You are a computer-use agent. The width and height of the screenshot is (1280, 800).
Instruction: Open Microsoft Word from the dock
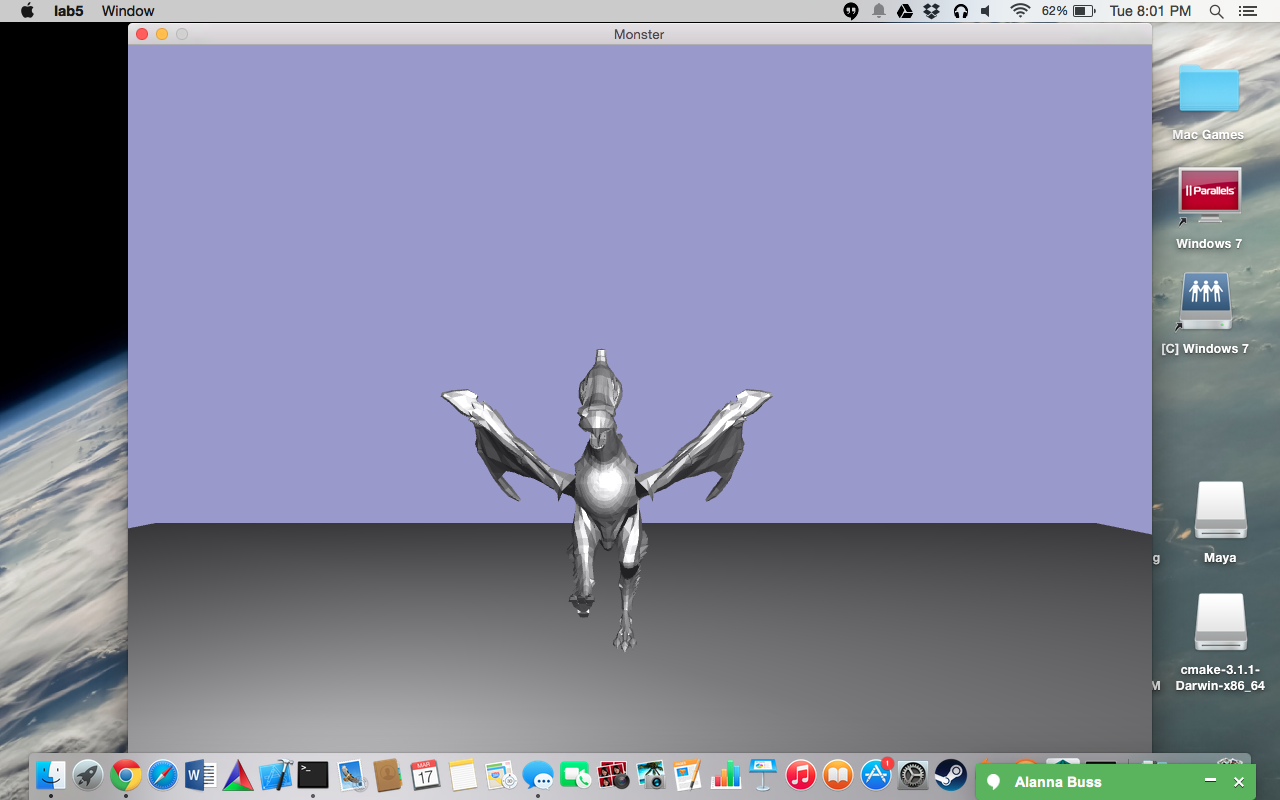coord(200,775)
